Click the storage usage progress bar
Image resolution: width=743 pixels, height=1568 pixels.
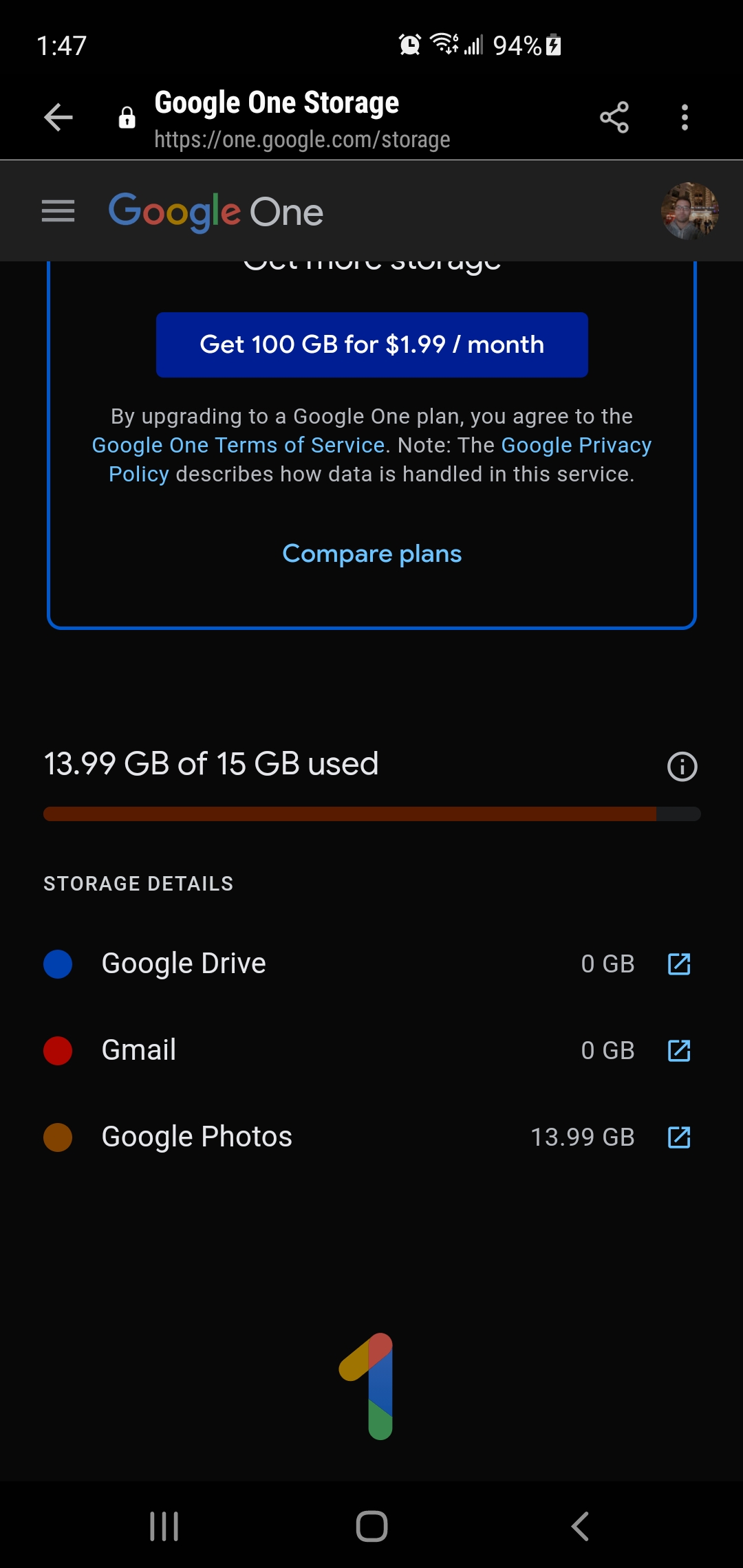[372, 814]
